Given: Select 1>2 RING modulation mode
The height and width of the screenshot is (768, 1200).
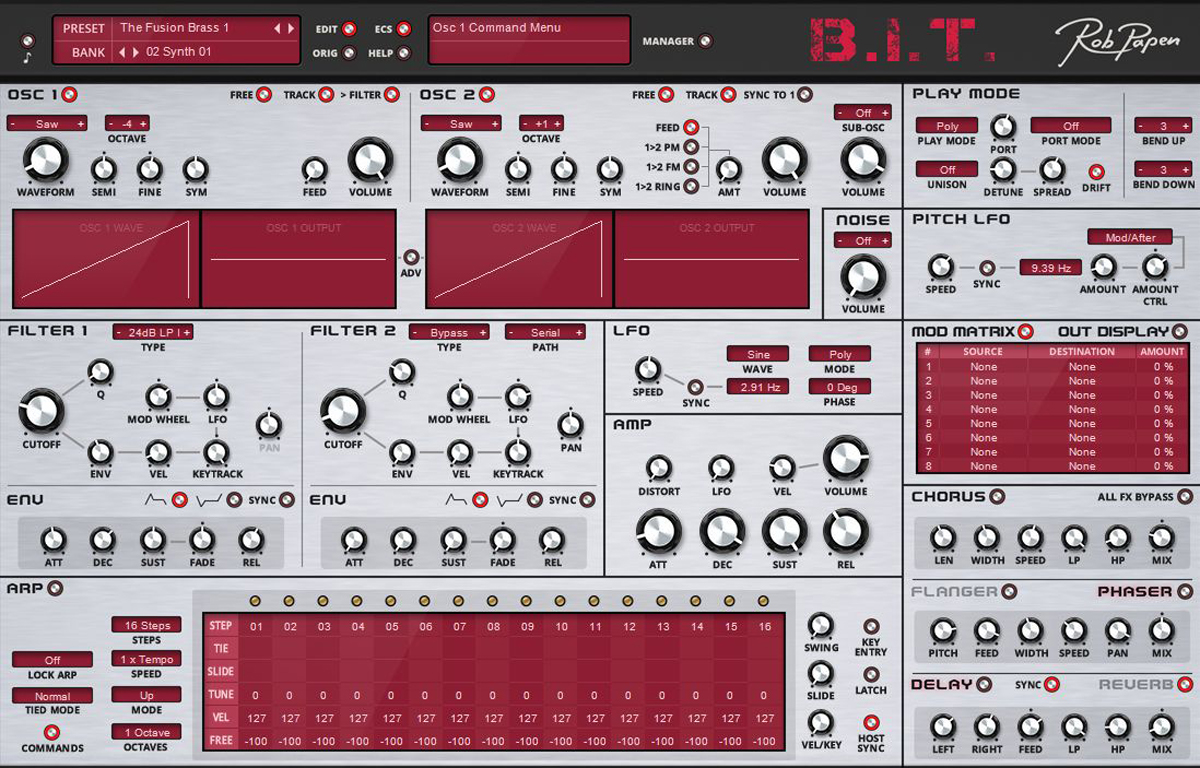Looking at the screenshot, I should (690, 186).
